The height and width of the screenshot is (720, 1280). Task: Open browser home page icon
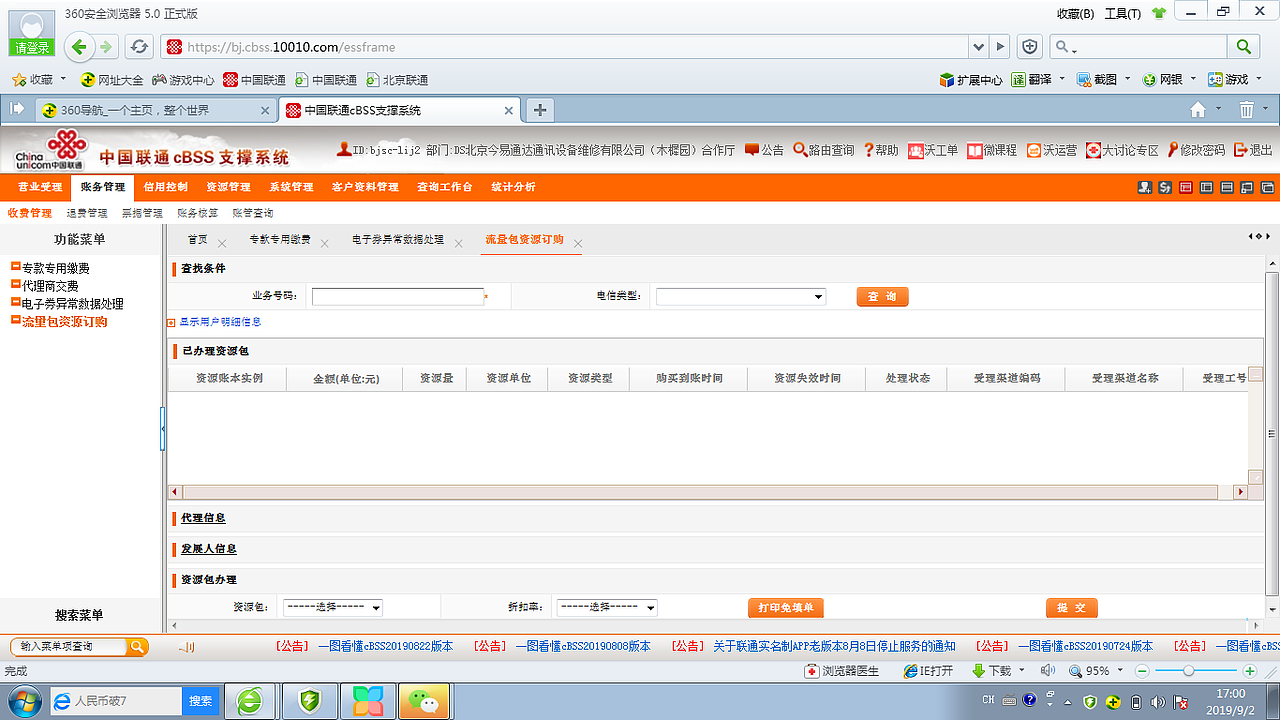point(1198,110)
